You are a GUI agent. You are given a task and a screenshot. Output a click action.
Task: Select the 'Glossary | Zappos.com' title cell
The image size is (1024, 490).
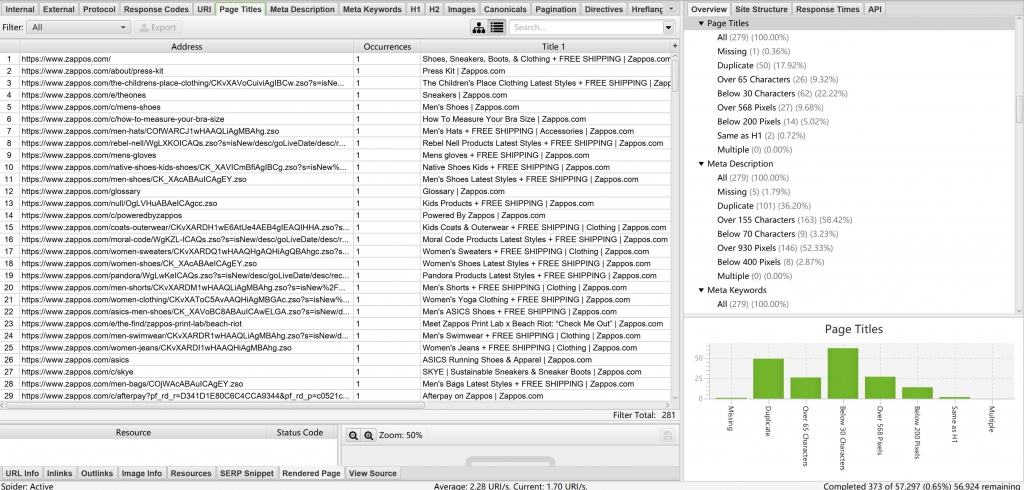tap(546, 191)
